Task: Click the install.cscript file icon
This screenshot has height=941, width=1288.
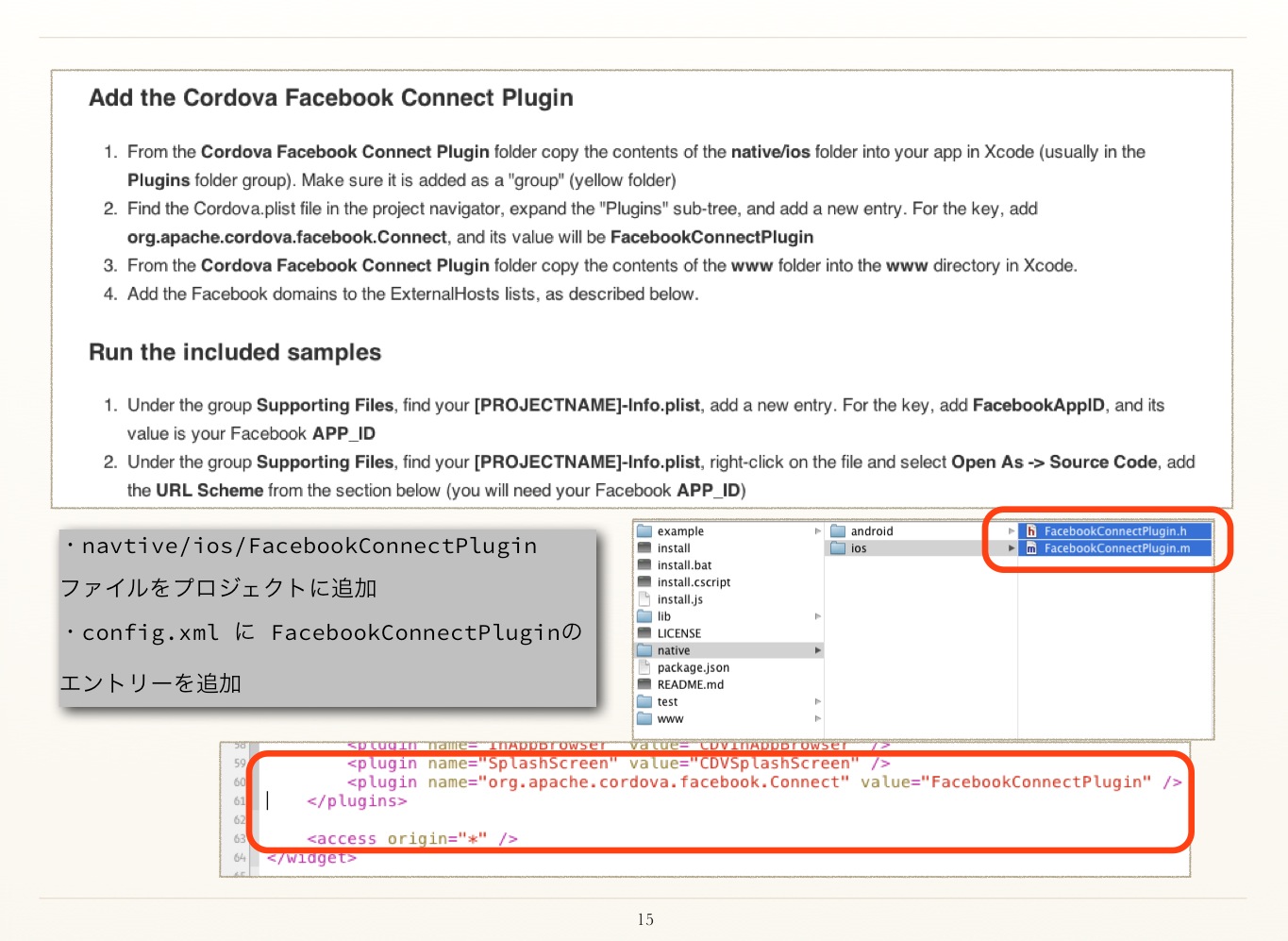Action: [644, 582]
